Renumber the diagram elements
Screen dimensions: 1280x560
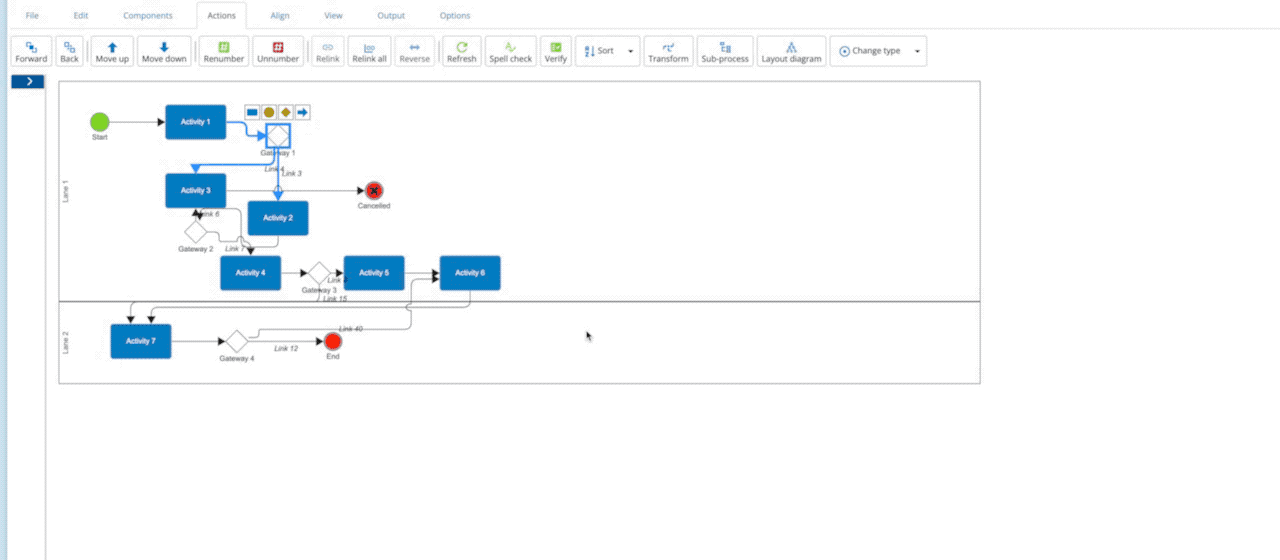[x=223, y=52]
